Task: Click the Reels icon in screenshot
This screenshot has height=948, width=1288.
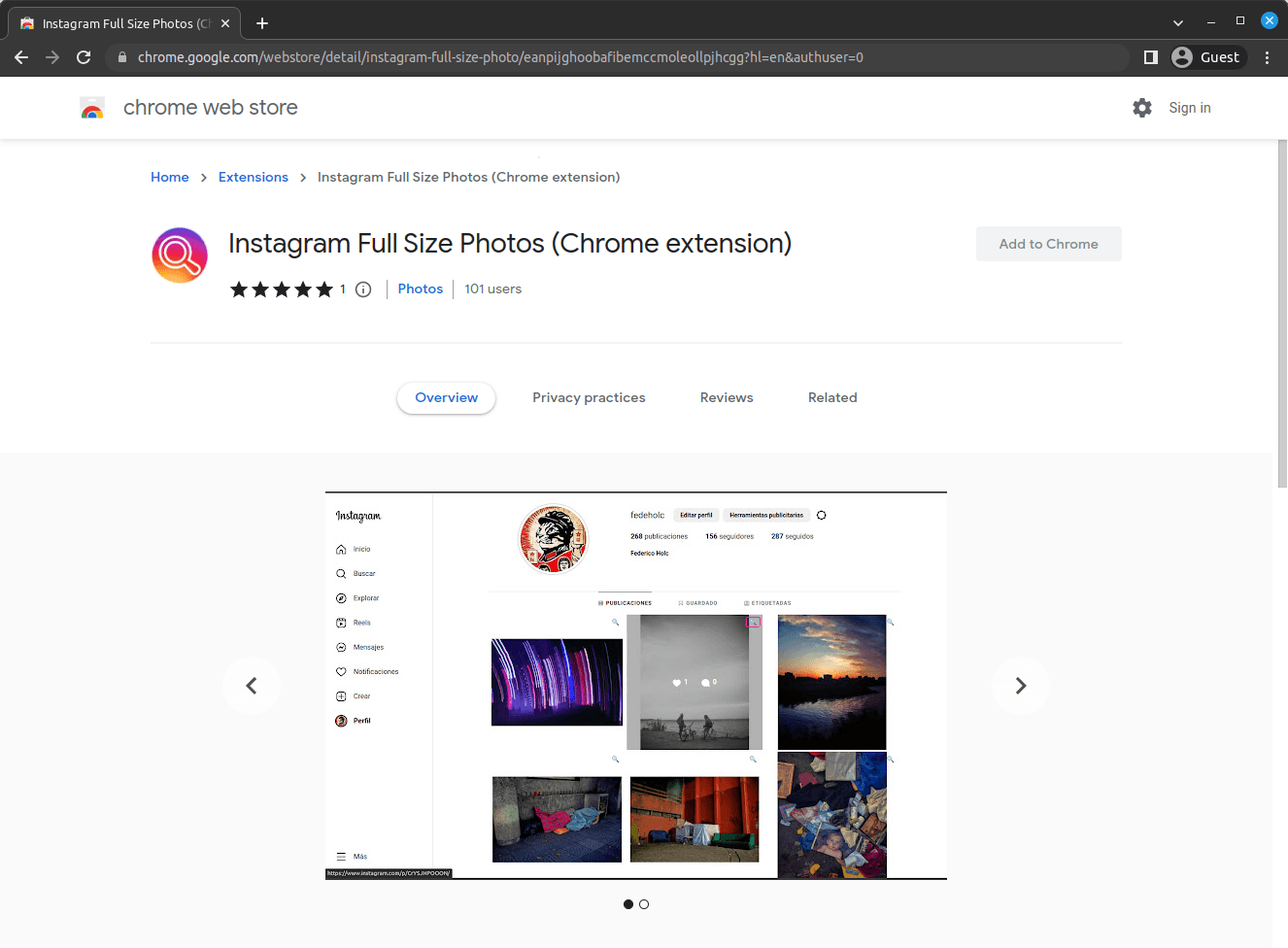Action: pyautogui.click(x=341, y=623)
